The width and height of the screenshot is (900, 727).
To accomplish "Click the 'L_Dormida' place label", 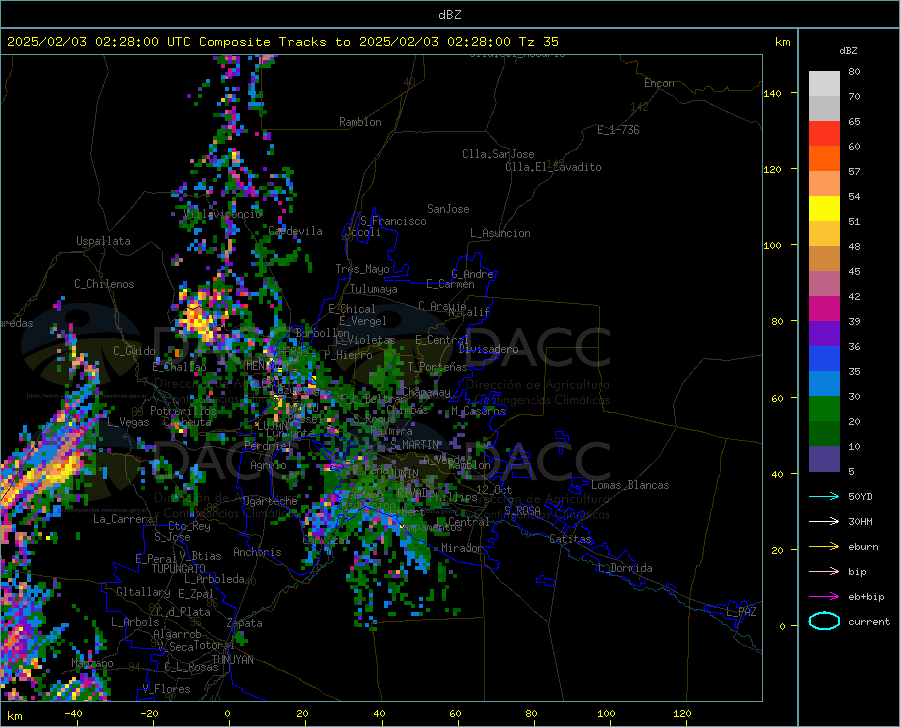I will 624,569.
